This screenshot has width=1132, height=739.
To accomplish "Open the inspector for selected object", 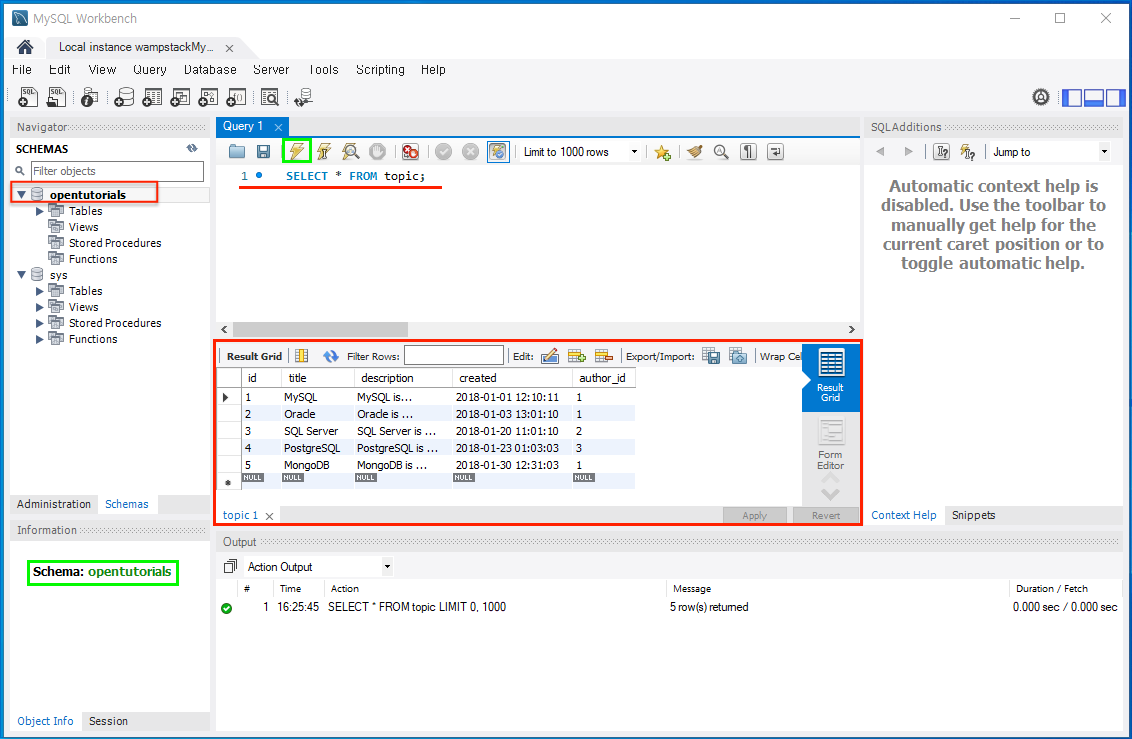I will [x=90, y=97].
